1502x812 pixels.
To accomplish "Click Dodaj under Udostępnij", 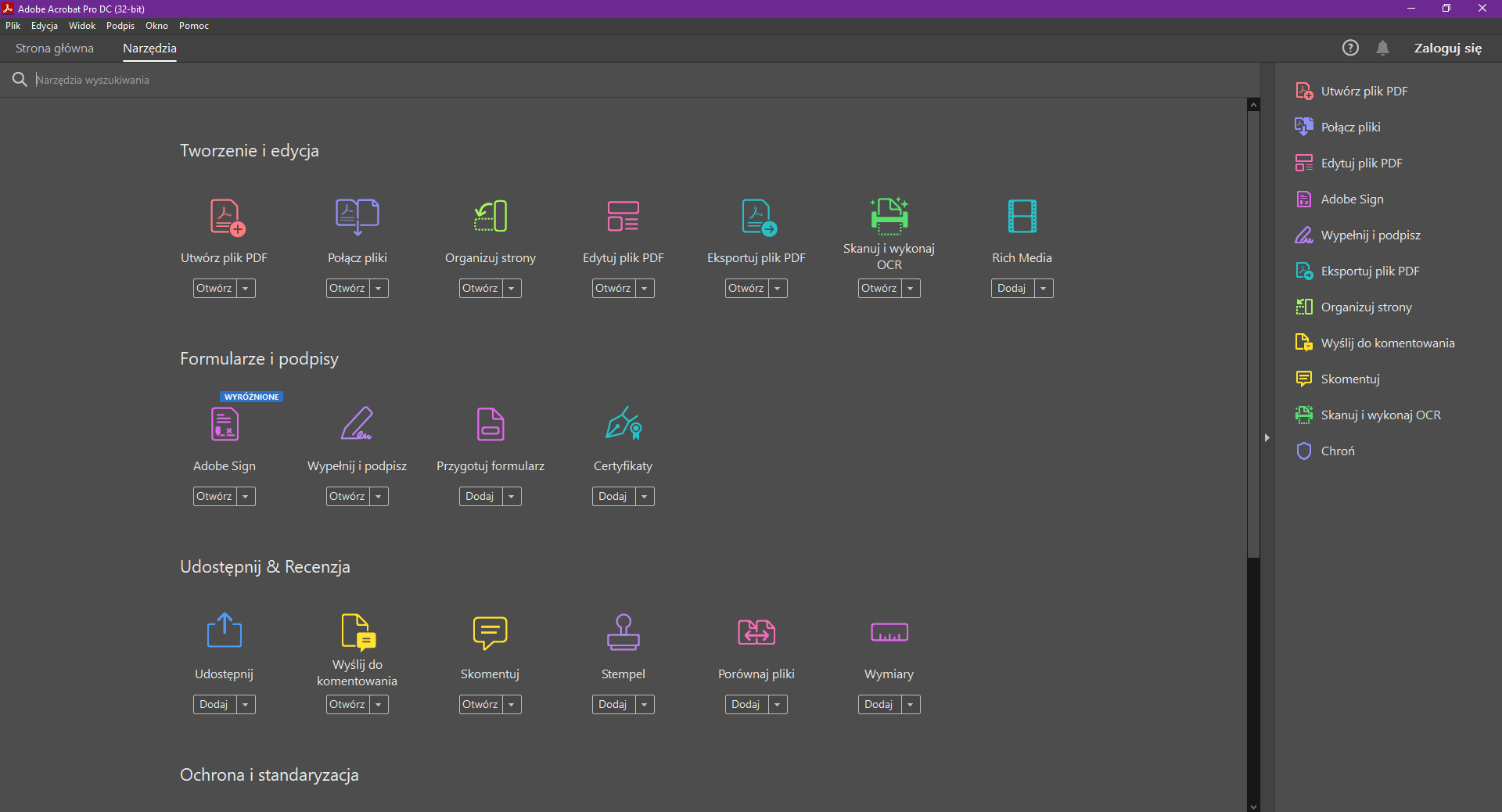I will point(214,705).
